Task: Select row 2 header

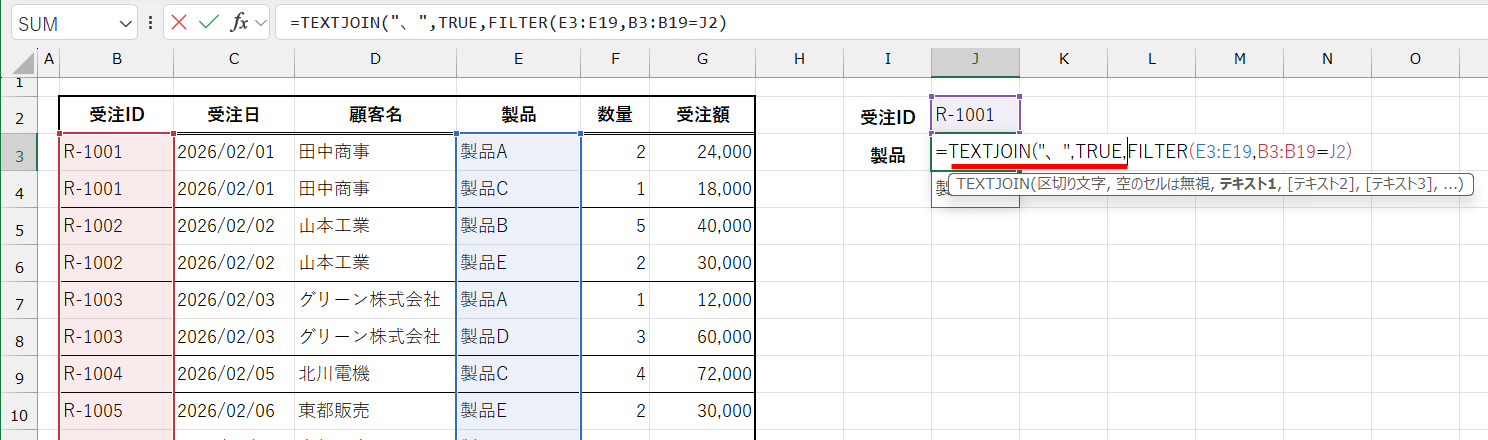Action: pyautogui.click(x=19, y=115)
